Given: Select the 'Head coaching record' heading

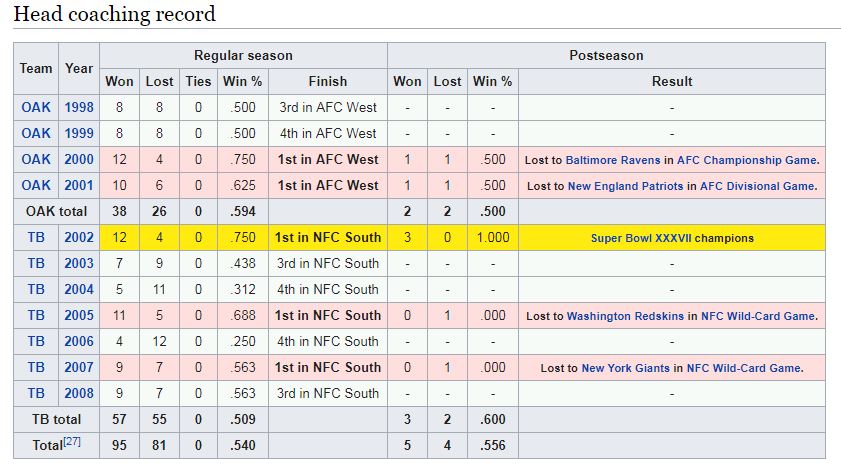Looking at the screenshot, I should coord(114,14).
